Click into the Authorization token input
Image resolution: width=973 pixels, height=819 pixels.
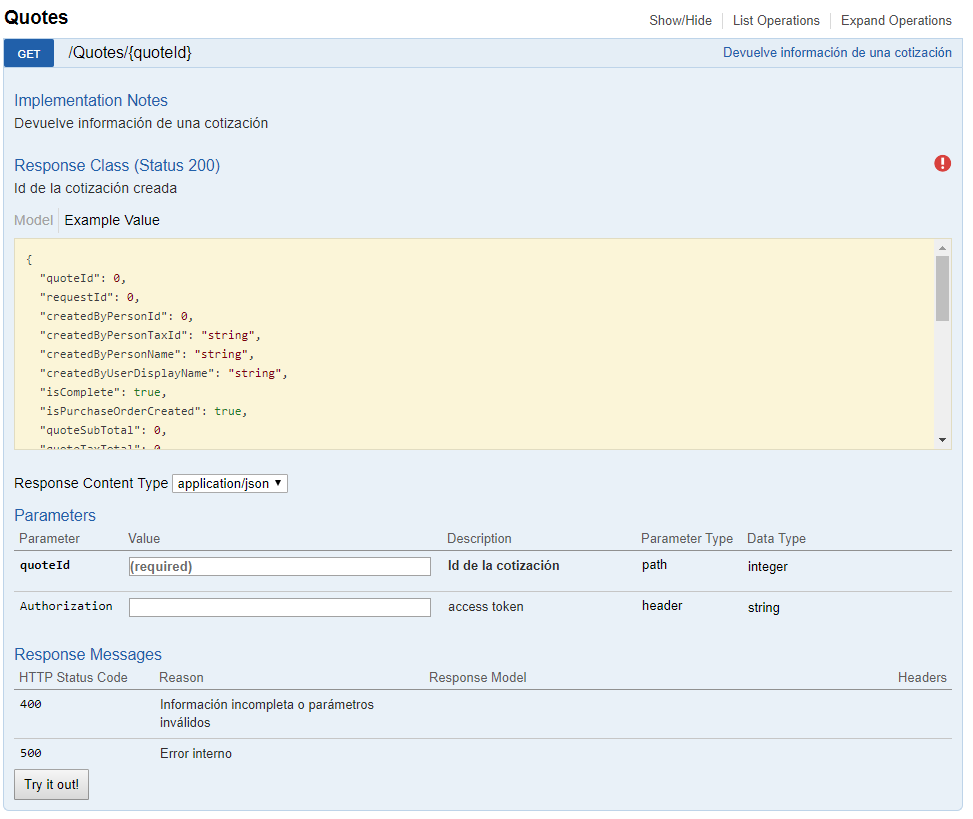coord(280,607)
